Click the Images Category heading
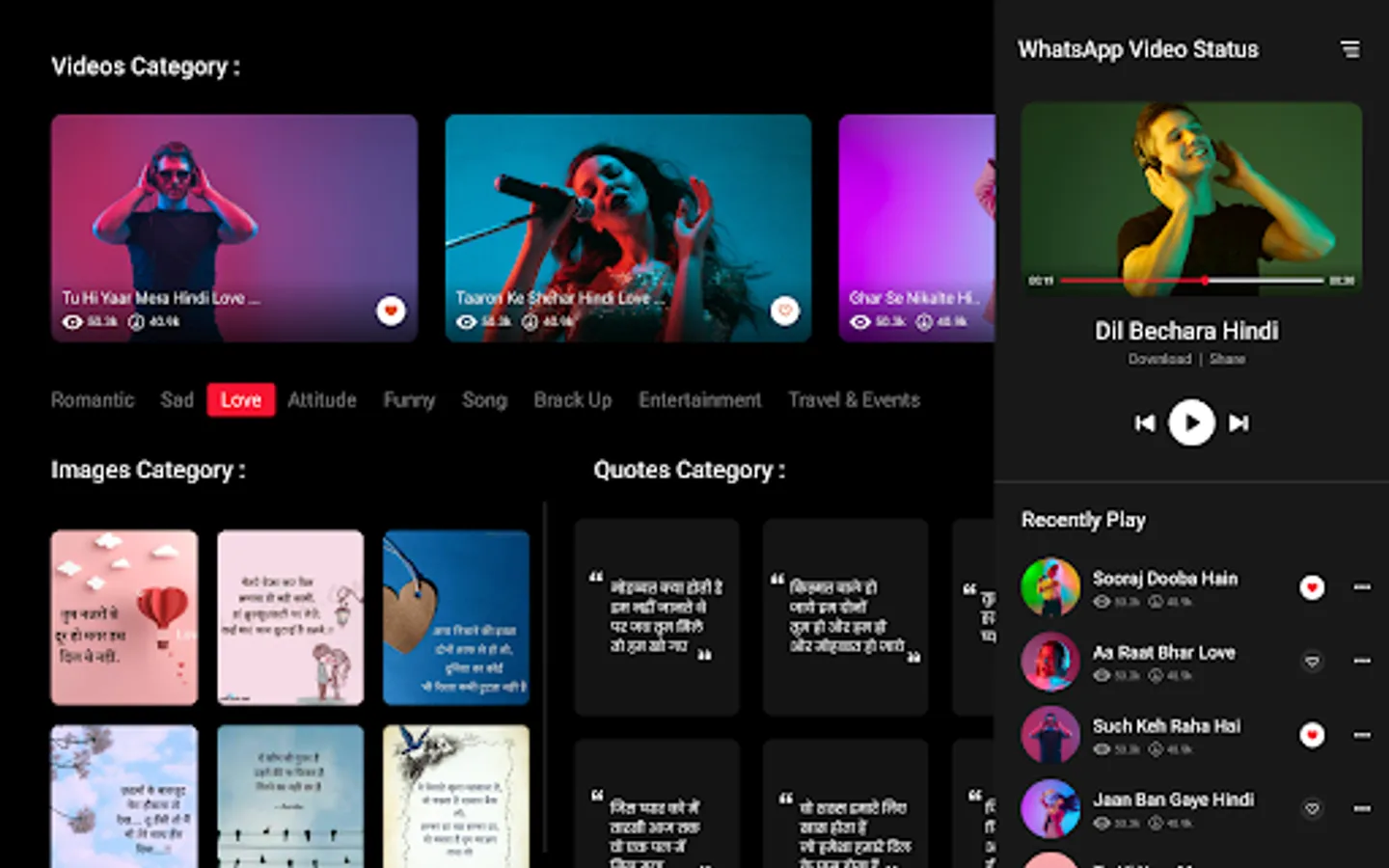The image size is (1389, 868). coord(149,471)
